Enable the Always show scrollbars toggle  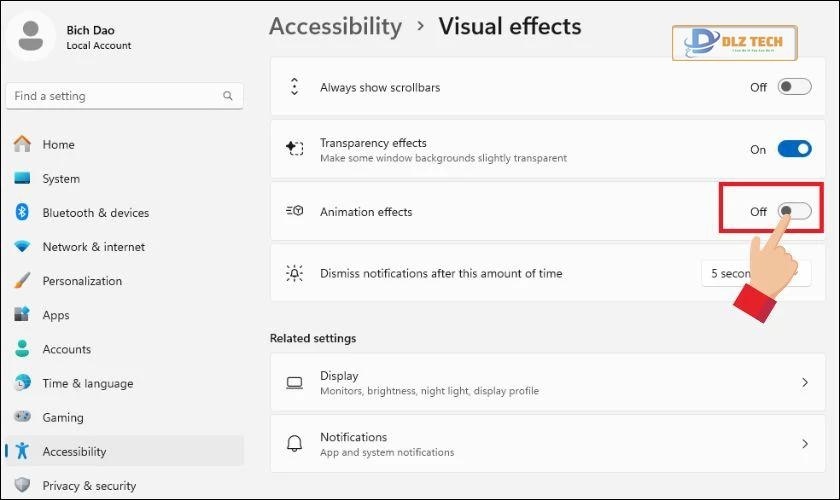pyautogui.click(x=795, y=87)
